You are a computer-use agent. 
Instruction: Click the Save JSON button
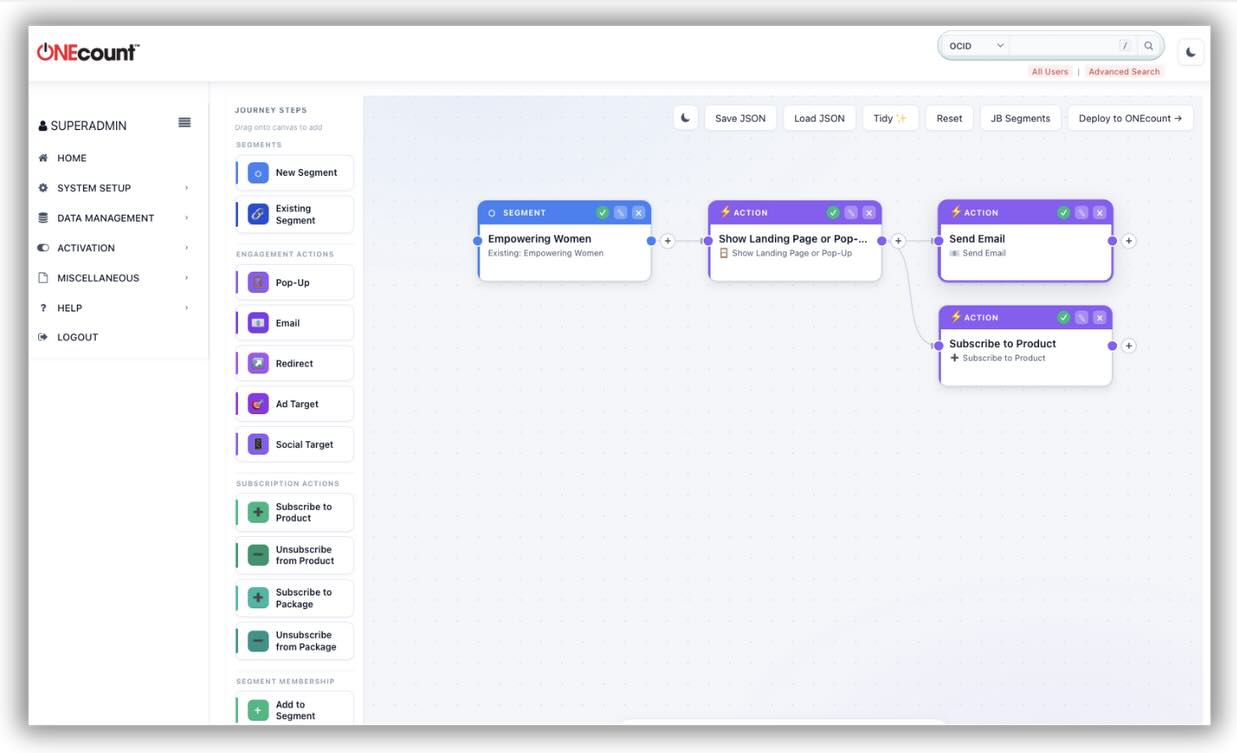click(740, 118)
